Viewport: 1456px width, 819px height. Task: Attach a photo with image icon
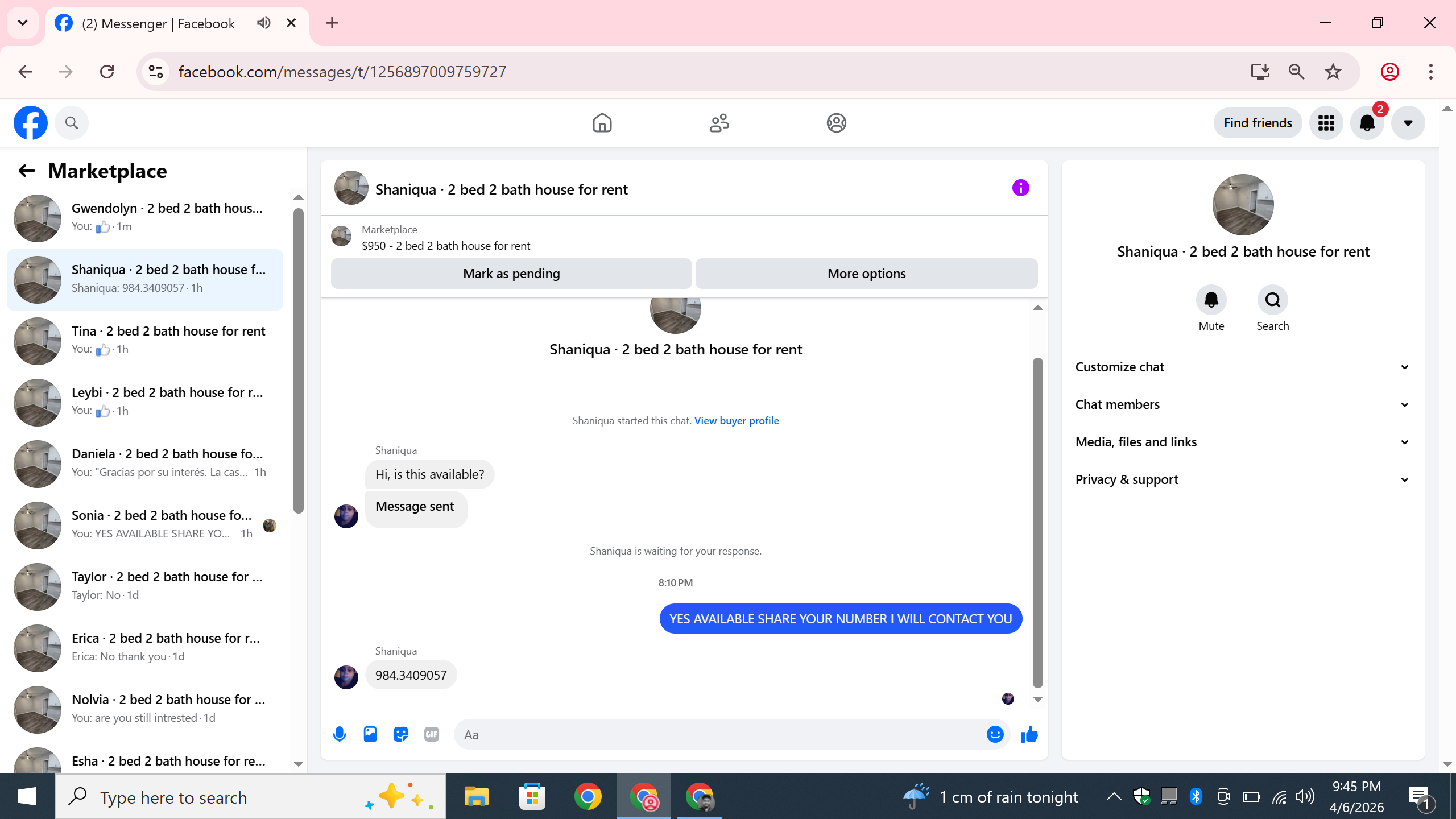tap(370, 735)
